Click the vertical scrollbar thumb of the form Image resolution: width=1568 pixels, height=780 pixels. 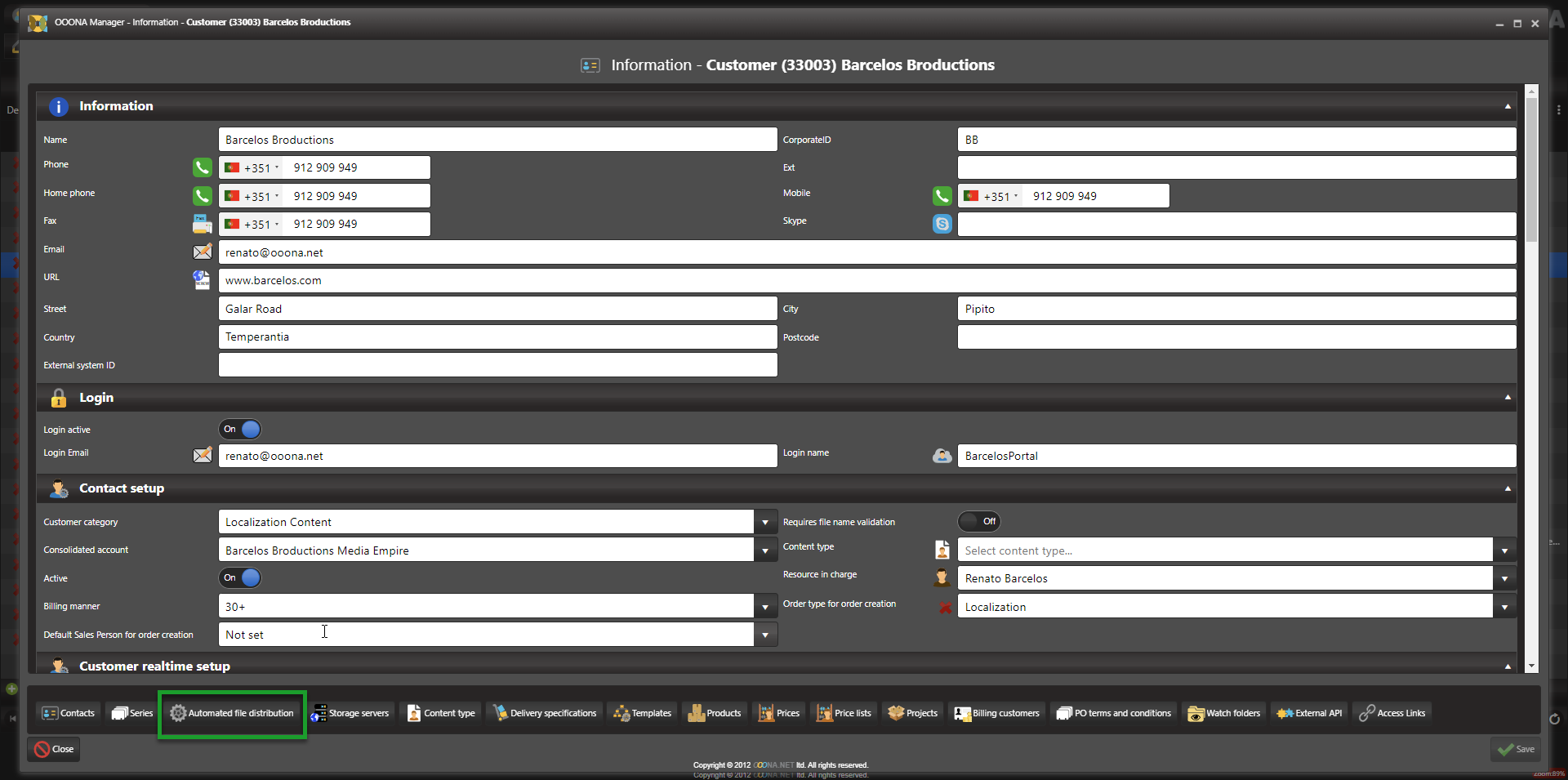pyautogui.click(x=1531, y=172)
